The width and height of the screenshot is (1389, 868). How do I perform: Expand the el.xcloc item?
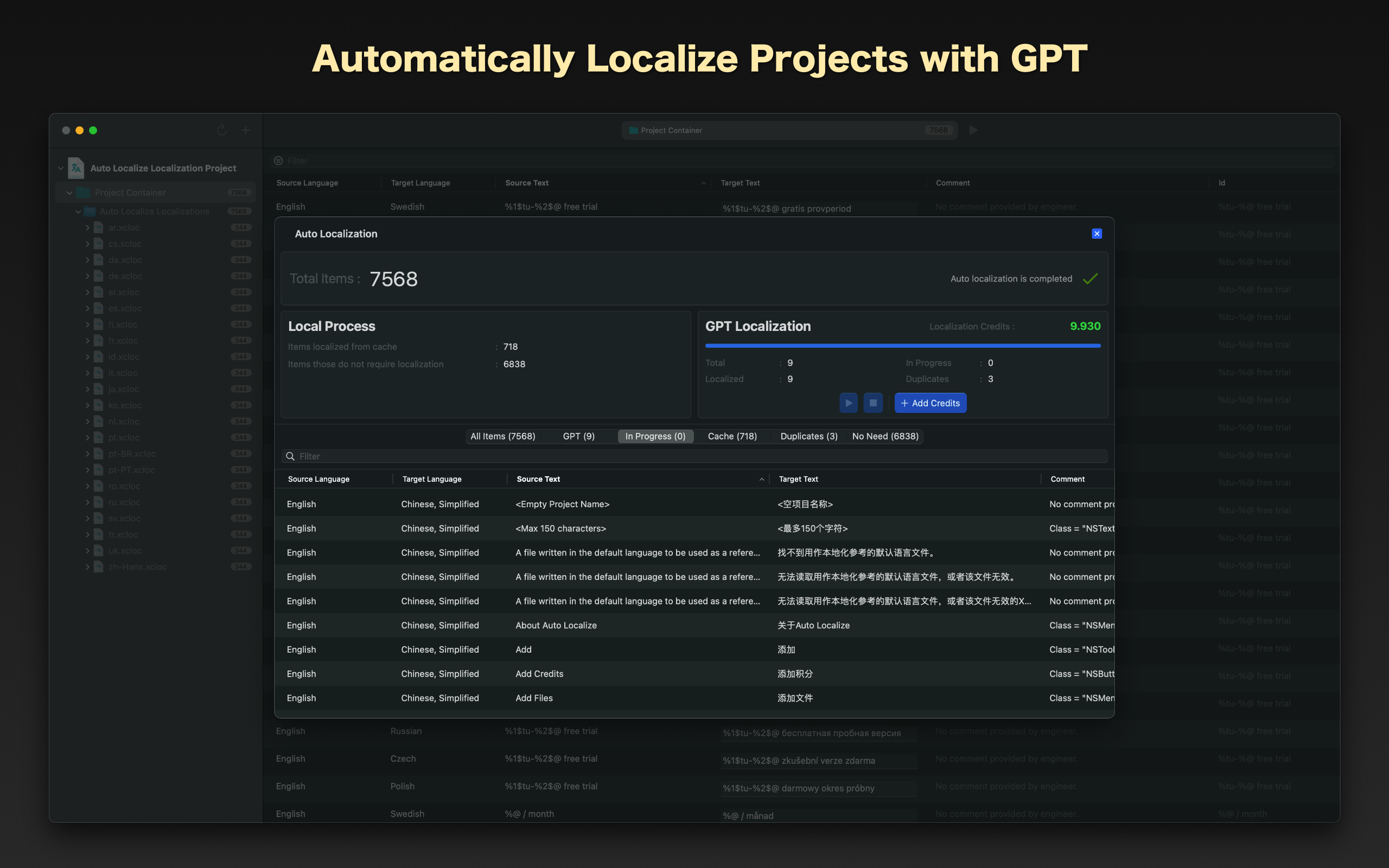coord(87,292)
